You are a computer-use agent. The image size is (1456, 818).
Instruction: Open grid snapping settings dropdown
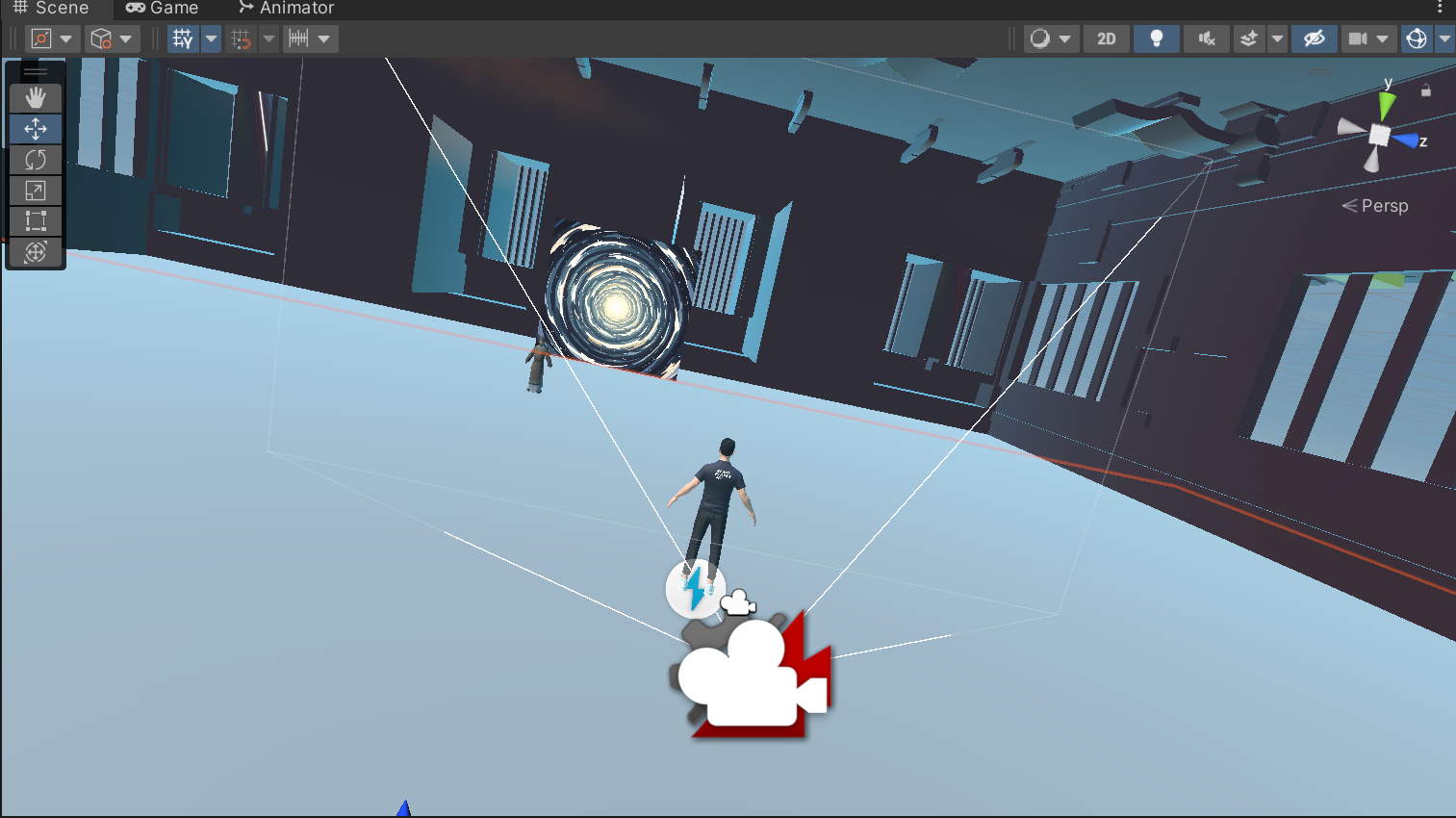268,38
